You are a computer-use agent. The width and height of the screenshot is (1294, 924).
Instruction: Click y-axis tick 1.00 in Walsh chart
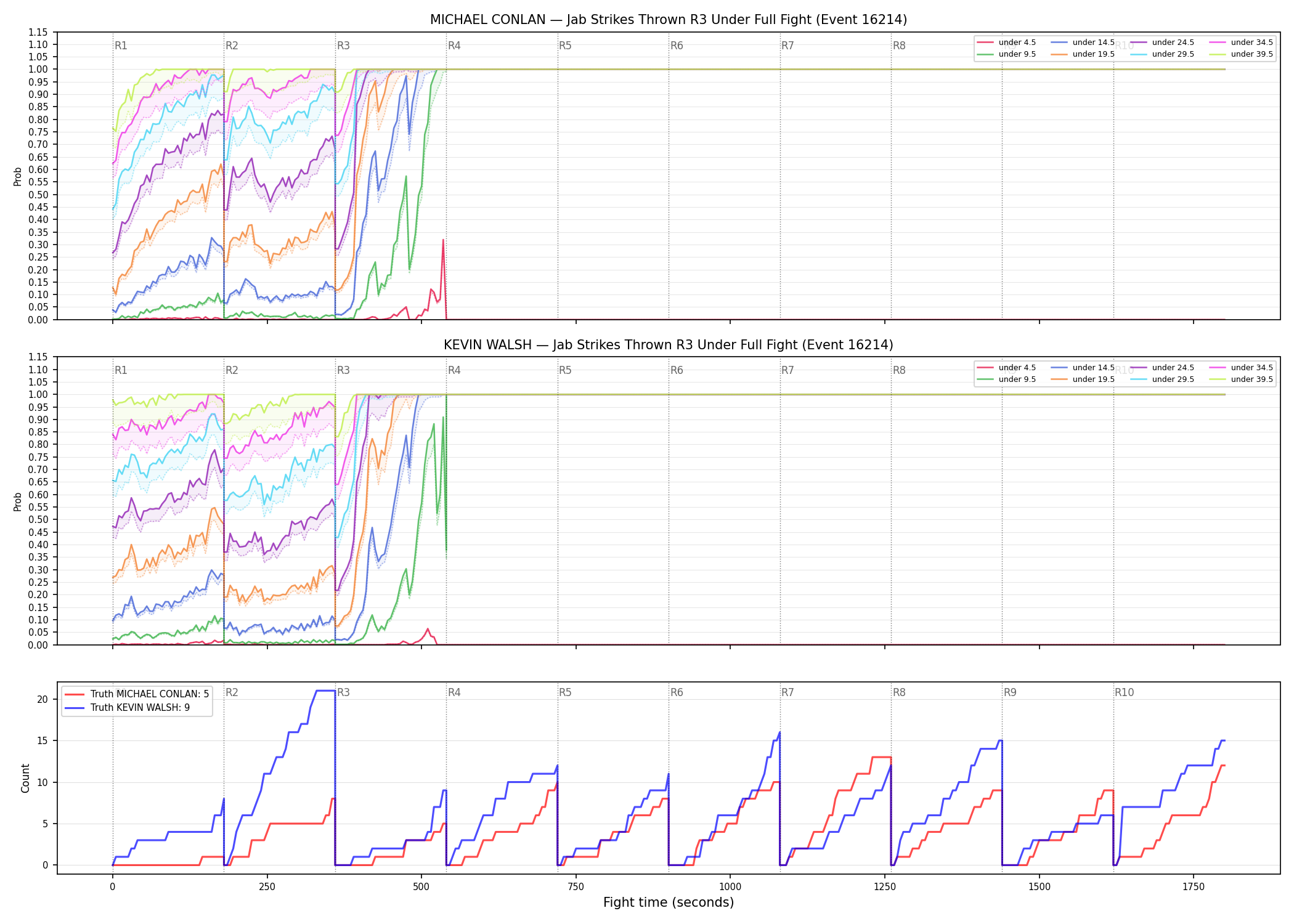click(x=38, y=394)
